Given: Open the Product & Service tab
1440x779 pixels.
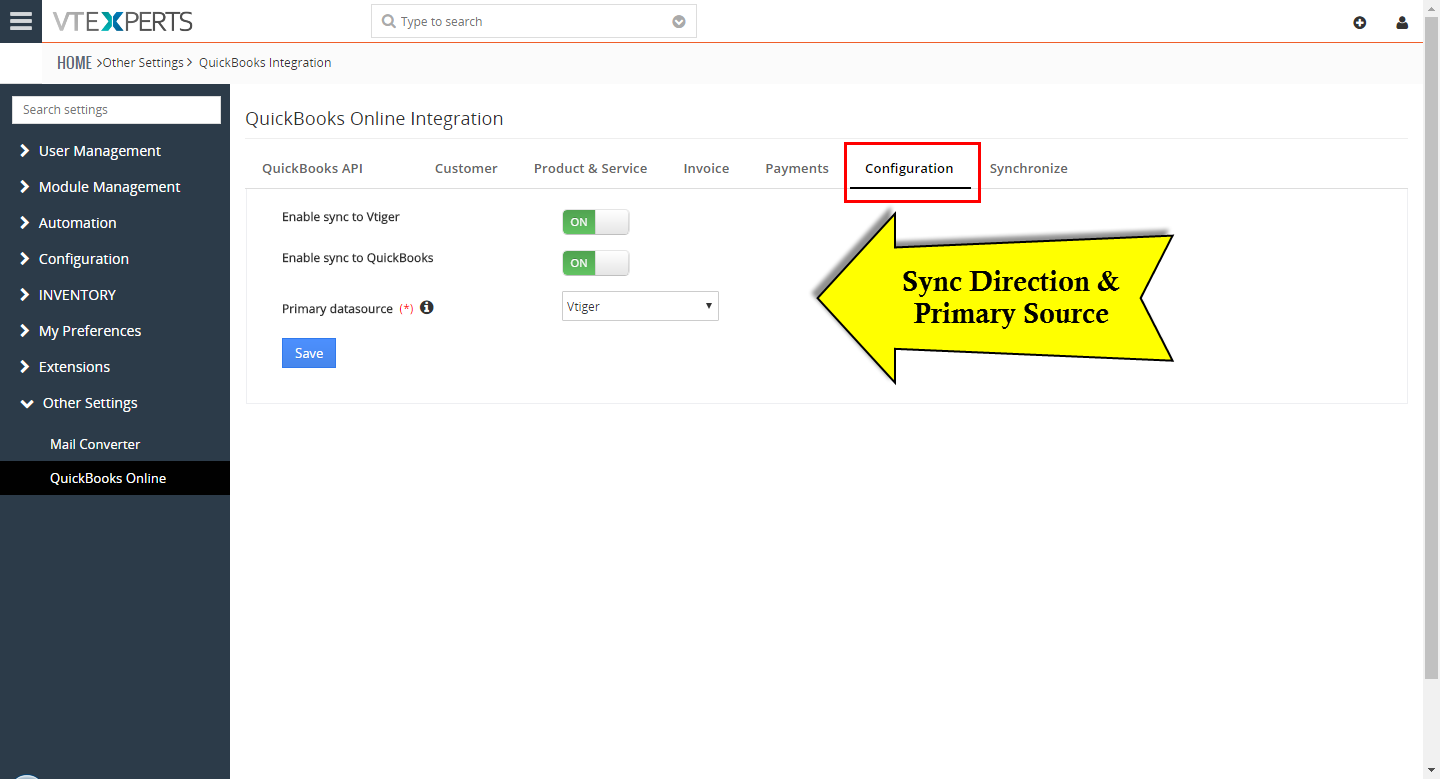Looking at the screenshot, I should 590,168.
